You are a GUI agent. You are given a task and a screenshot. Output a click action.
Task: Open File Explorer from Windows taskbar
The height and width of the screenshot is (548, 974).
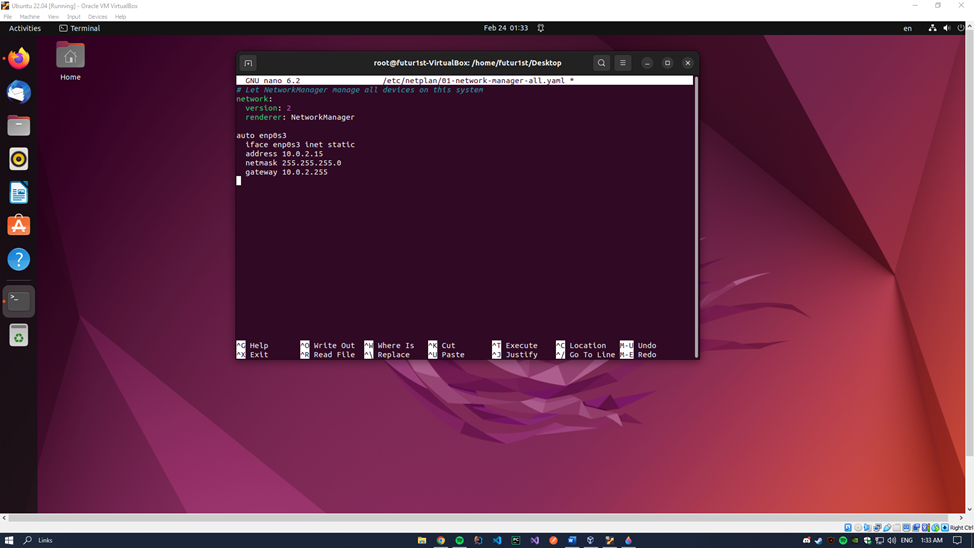(x=422, y=541)
